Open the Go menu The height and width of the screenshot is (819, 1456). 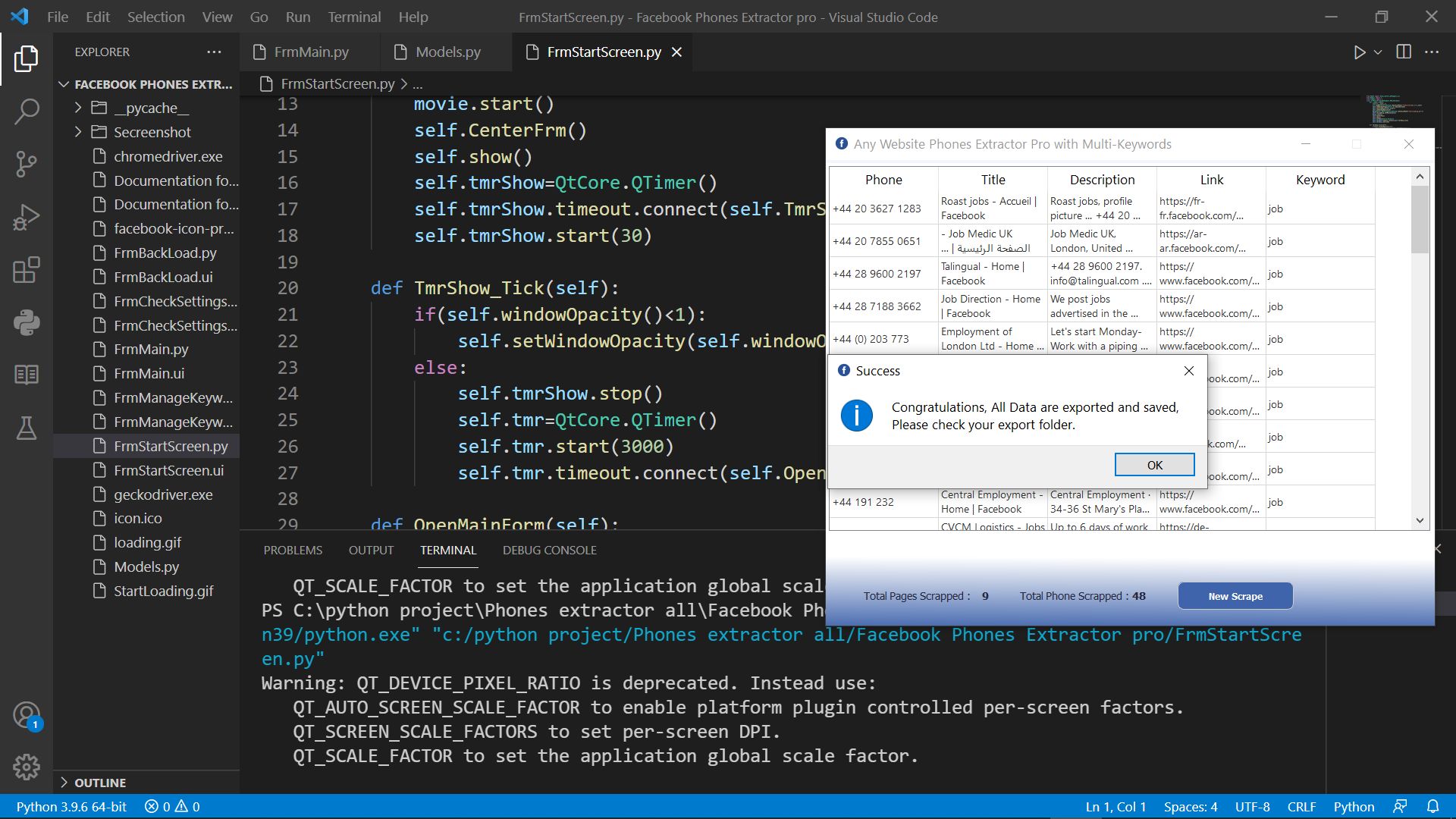click(x=259, y=17)
